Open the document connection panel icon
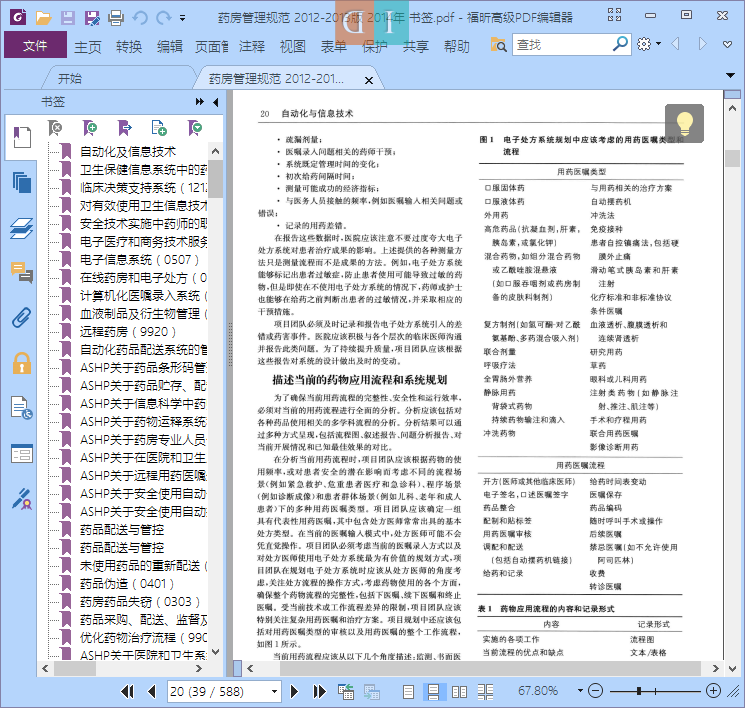The height and width of the screenshot is (708, 745). click(21, 408)
